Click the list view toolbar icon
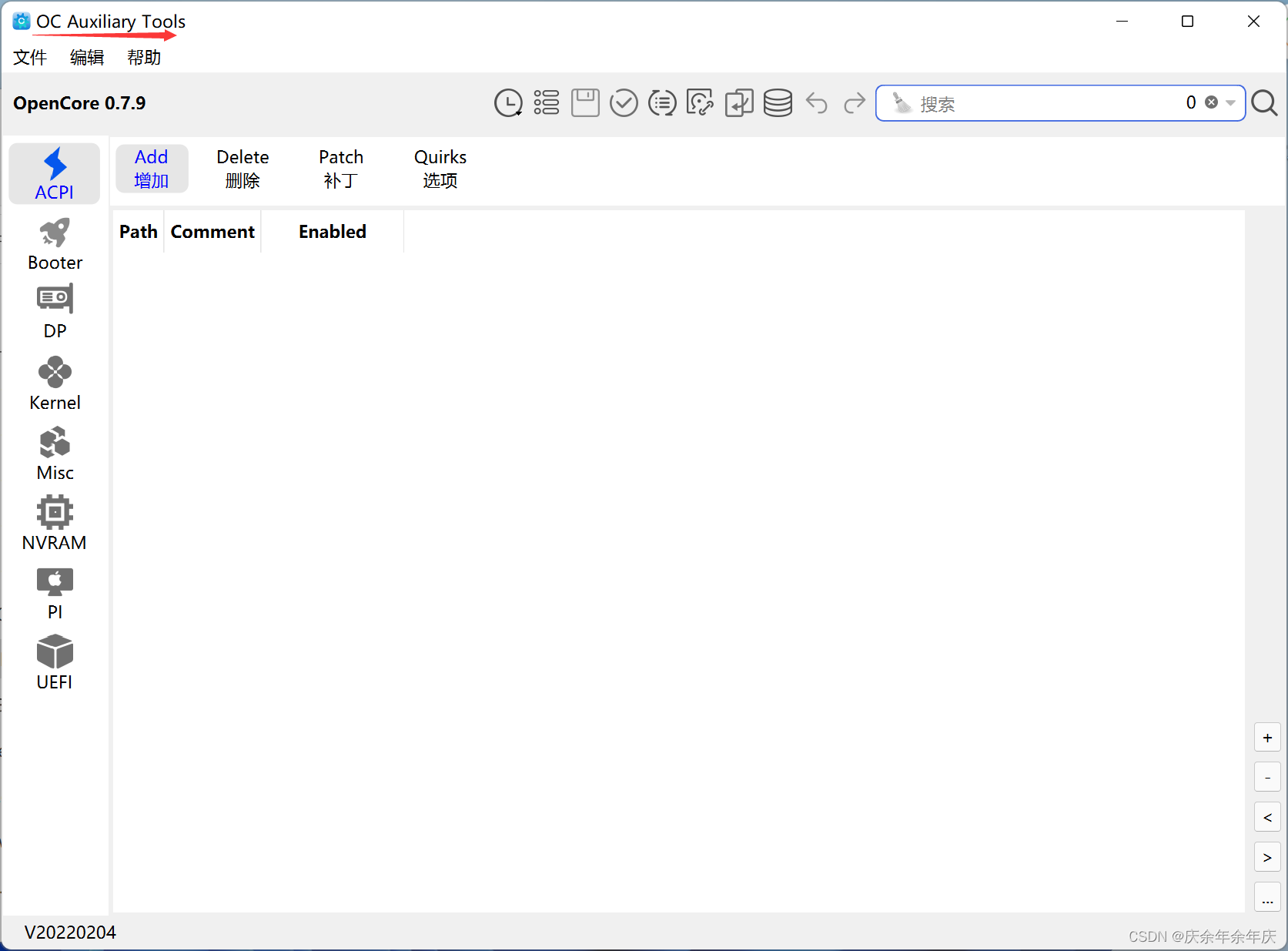1288x951 pixels. (x=547, y=103)
